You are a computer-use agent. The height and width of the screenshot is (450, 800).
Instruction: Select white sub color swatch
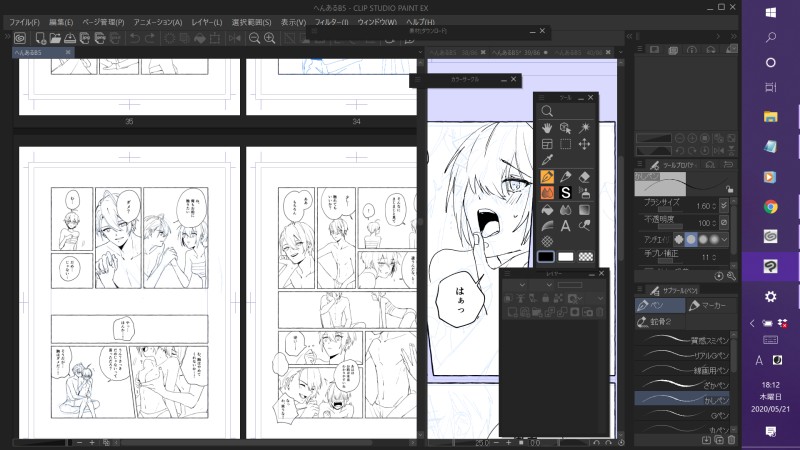(565, 257)
